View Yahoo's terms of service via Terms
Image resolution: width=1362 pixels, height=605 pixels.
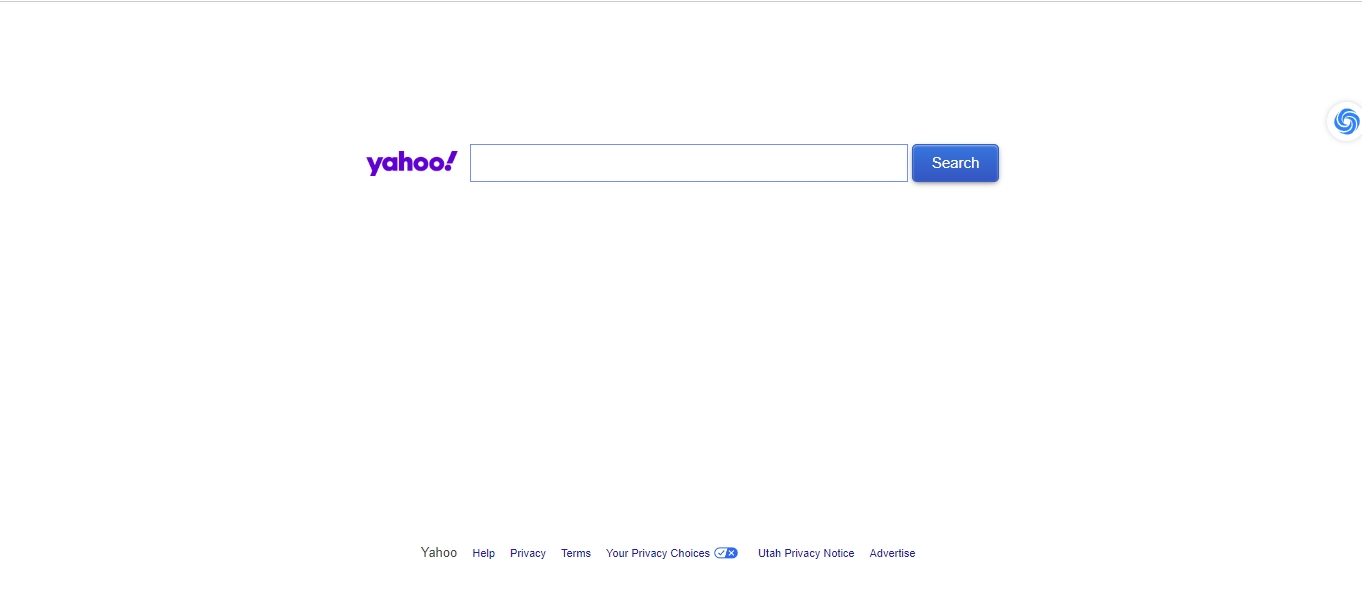[576, 553]
